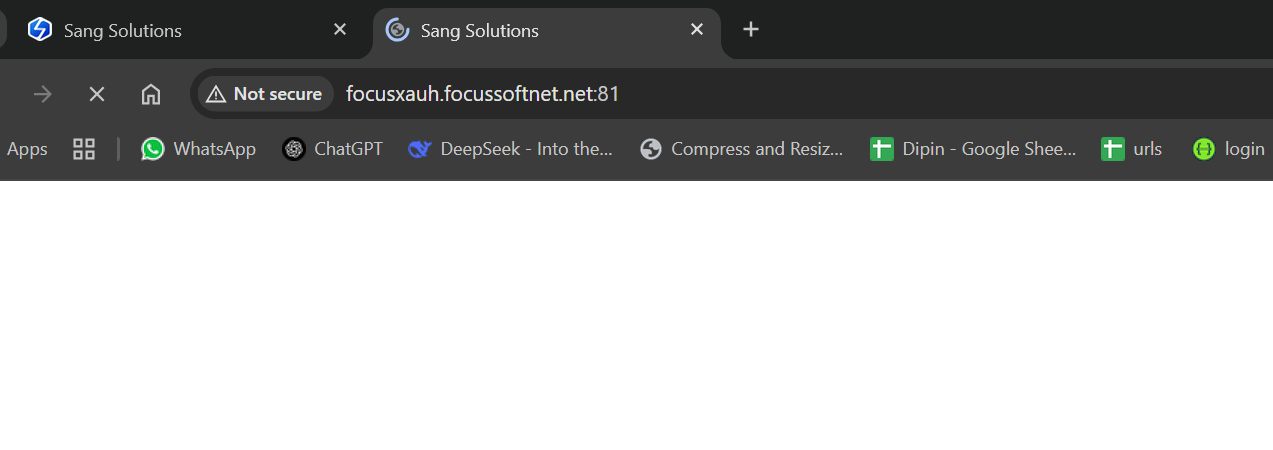Open the ChatGPT bookmark
The width and height of the screenshot is (1273, 450).
[x=333, y=149]
